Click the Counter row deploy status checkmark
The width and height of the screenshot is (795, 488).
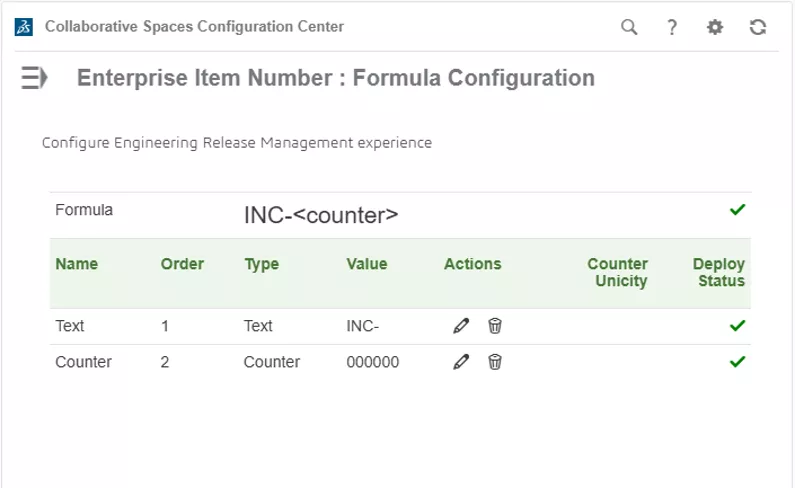coord(737,361)
